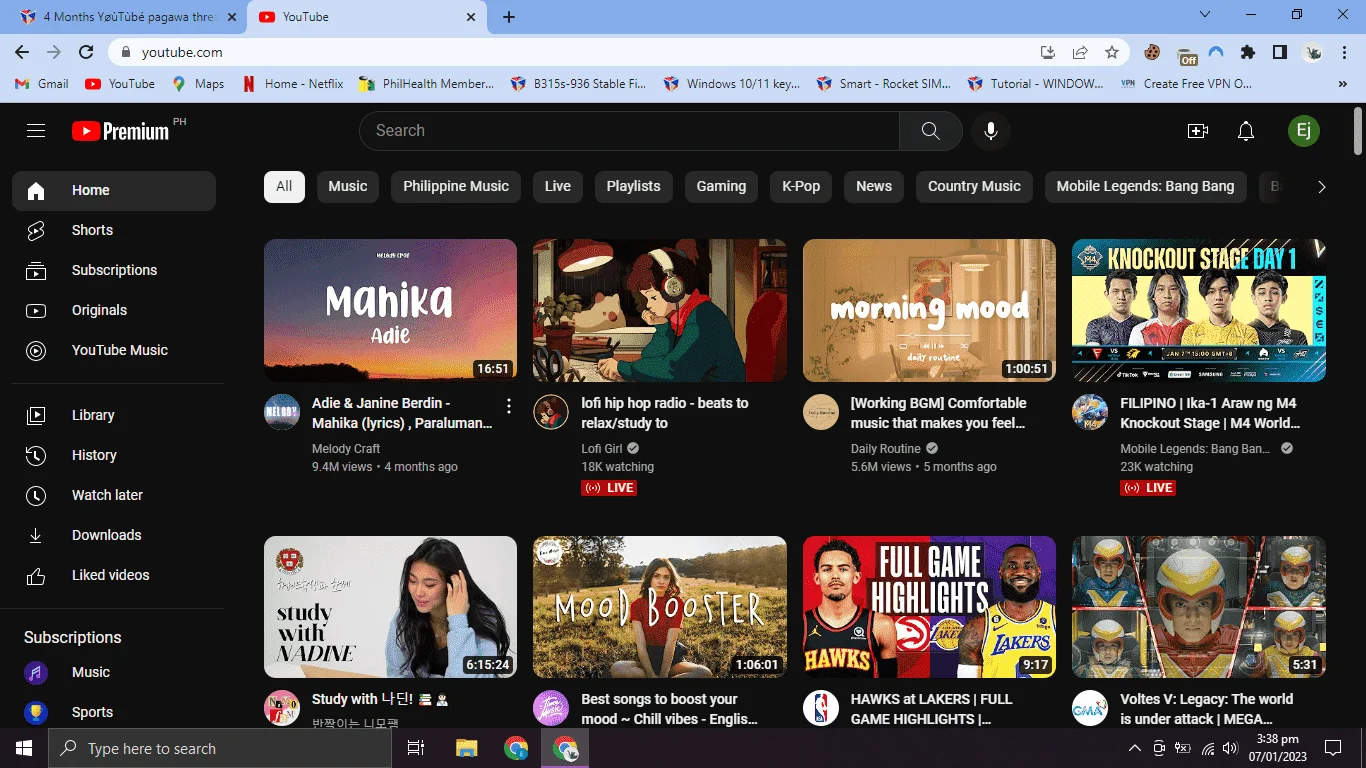
Task: Open the Music subscription channel
Action: (114, 672)
